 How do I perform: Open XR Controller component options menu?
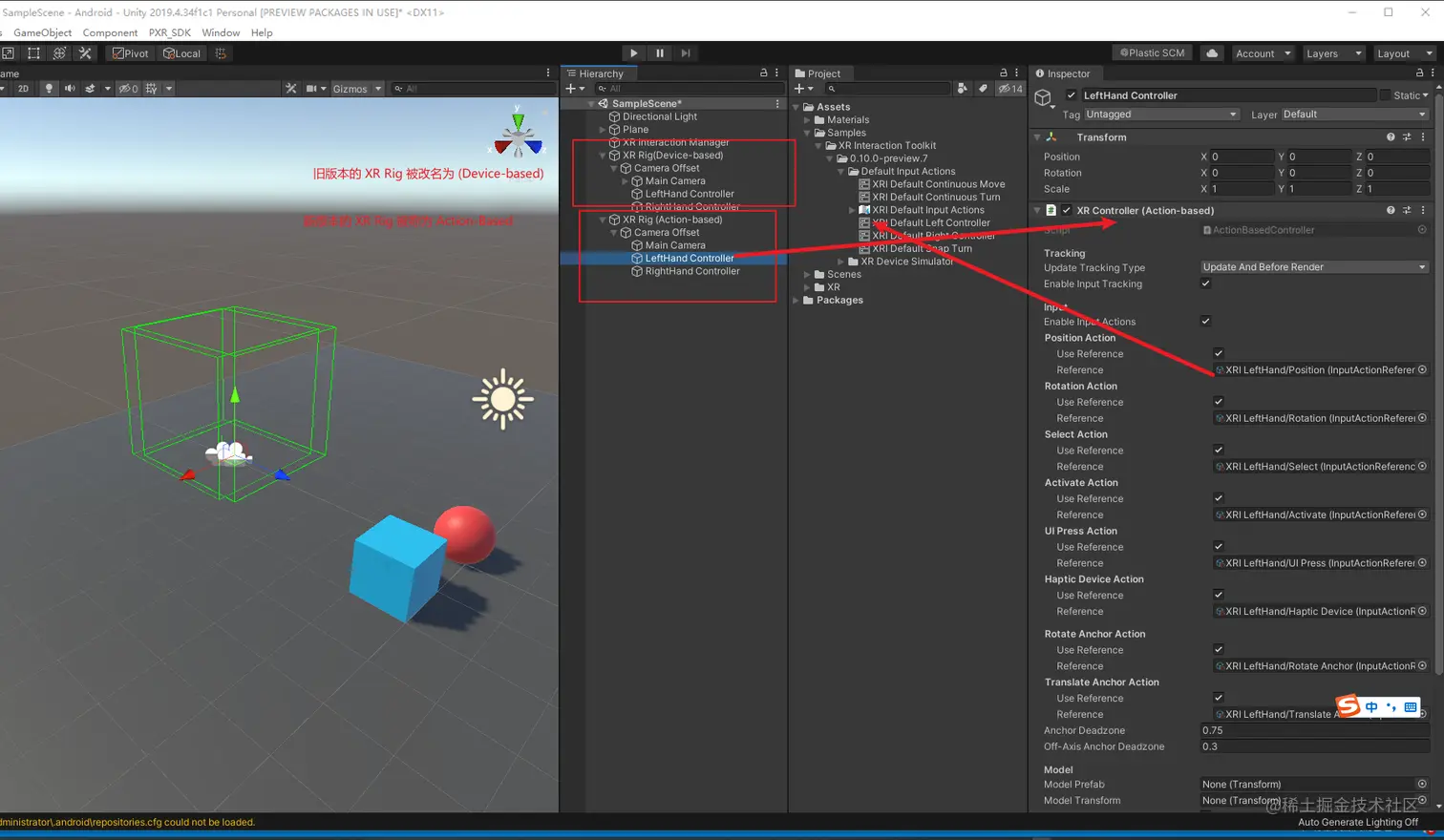pos(1423,210)
